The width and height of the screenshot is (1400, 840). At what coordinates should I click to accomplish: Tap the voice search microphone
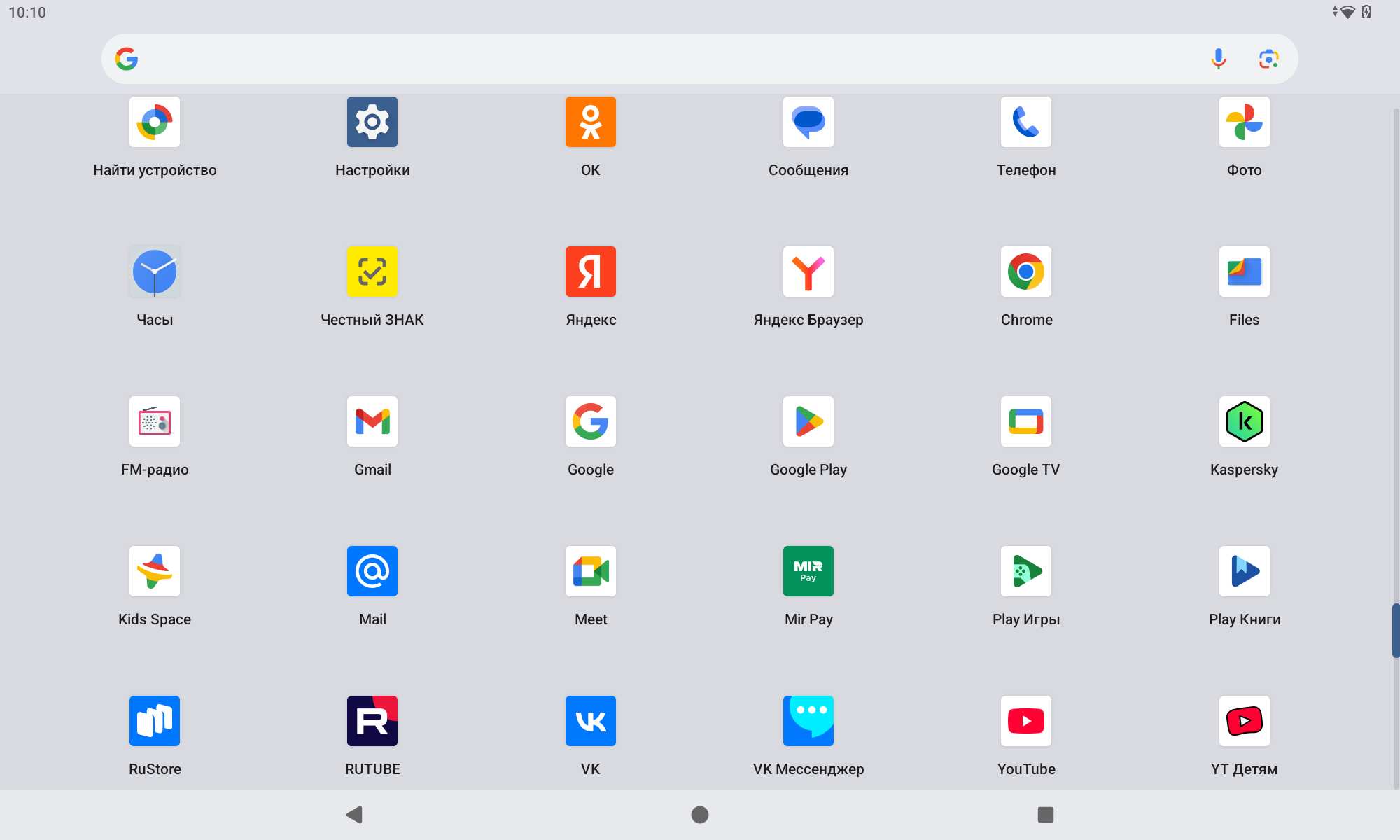1218,59
